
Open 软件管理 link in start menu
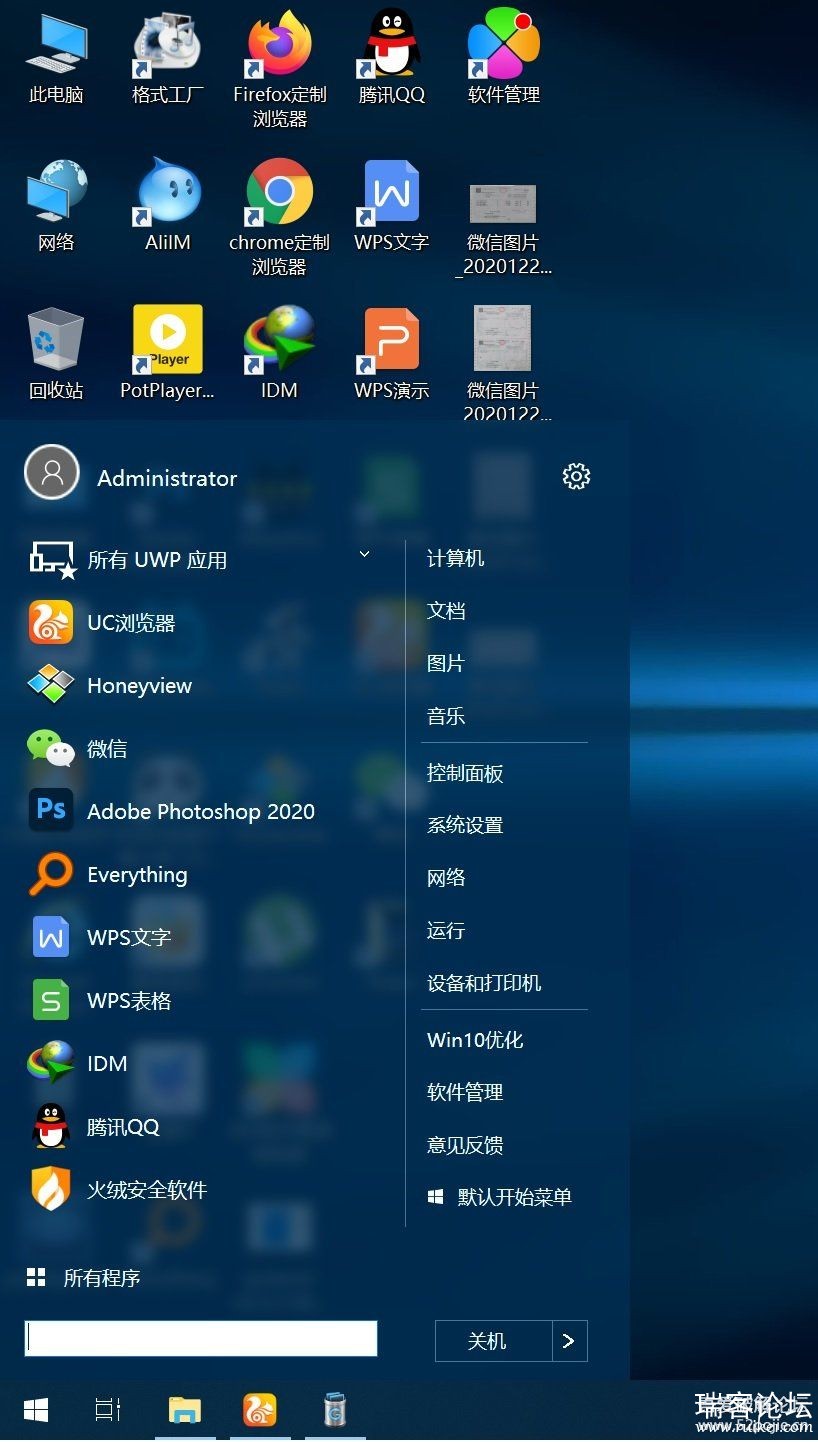tap(465, 1092)
